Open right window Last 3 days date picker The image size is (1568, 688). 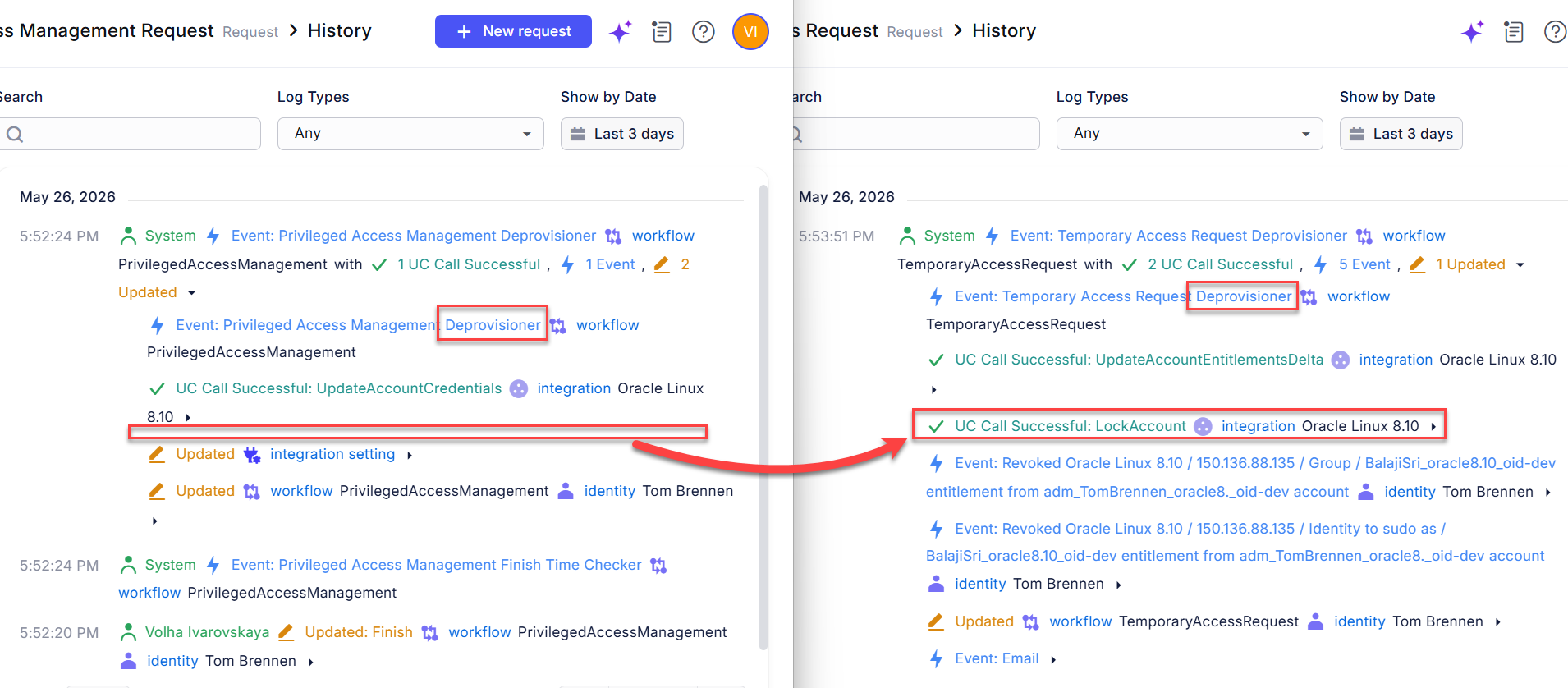click(x=1401, y=134)
